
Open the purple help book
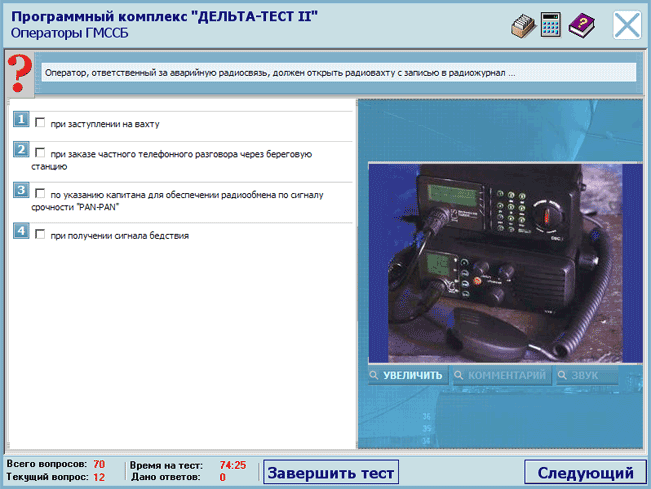[581, 26]
